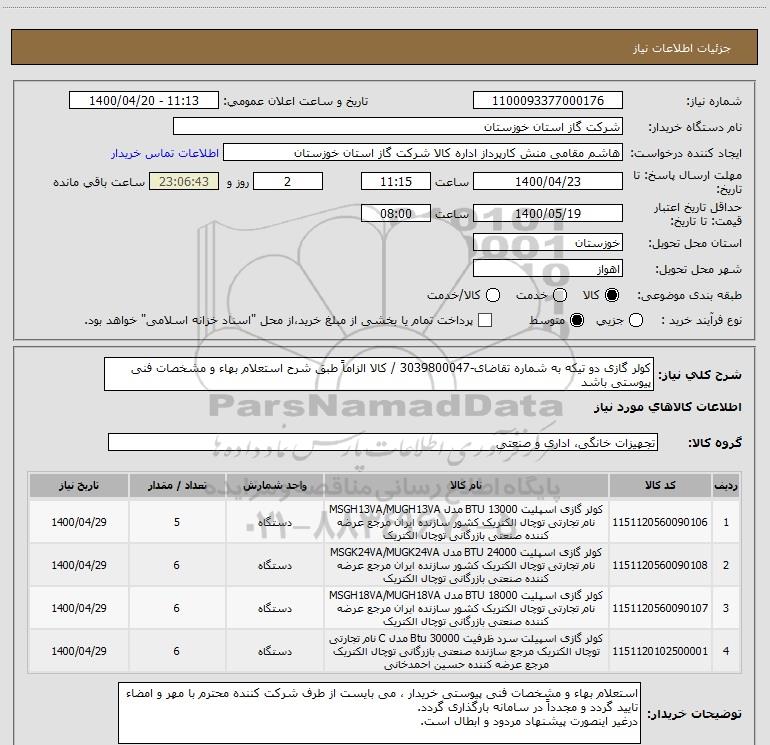
Task: Click the goods group field تجهیزات خانگی
Action: coord(383,442)
